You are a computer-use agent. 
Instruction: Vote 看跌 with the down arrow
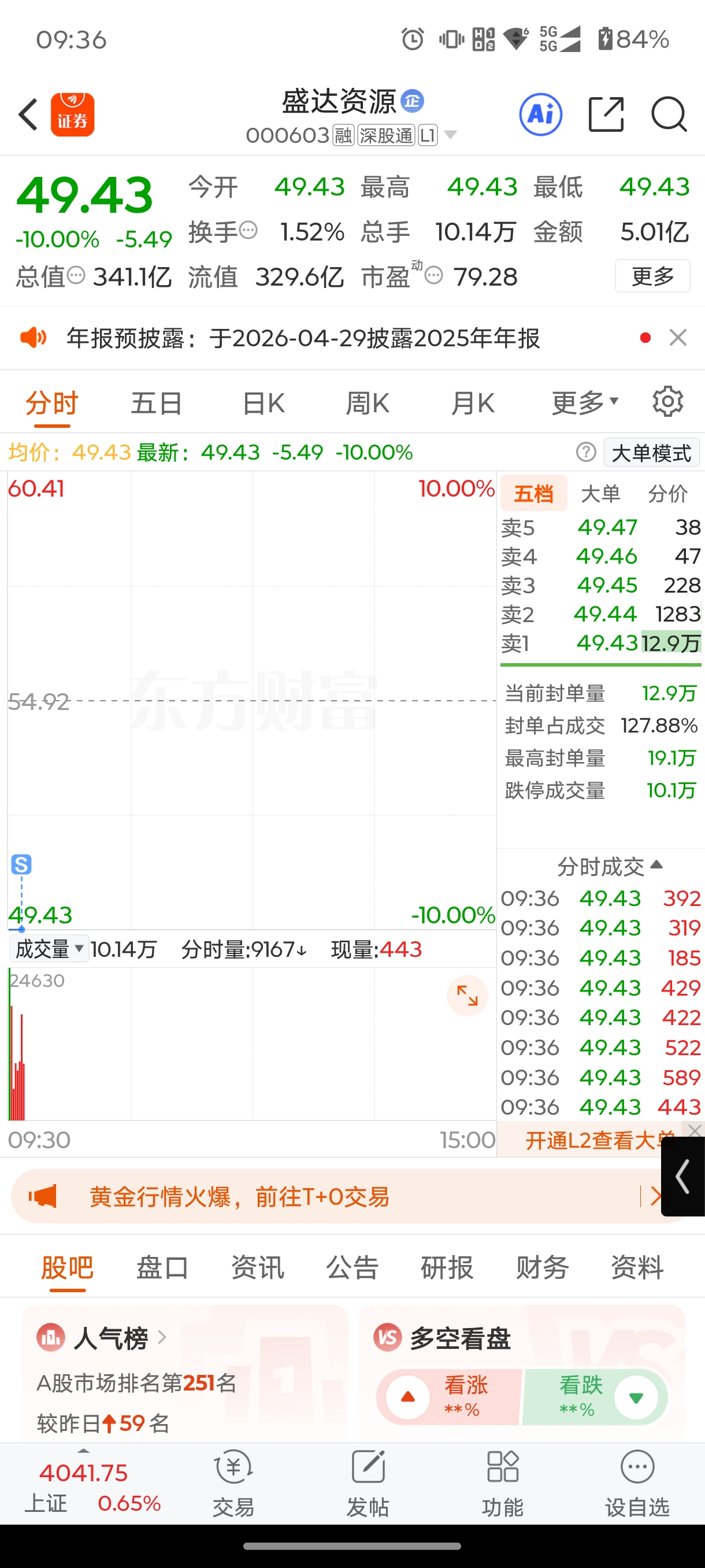[636, 1397]
